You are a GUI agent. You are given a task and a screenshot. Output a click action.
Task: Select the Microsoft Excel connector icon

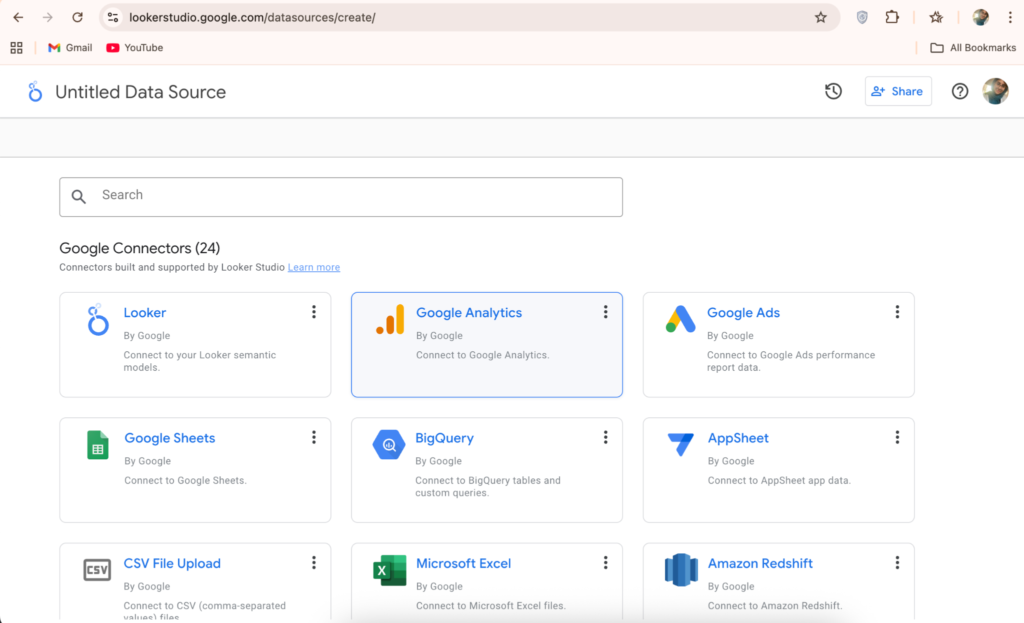389,570
